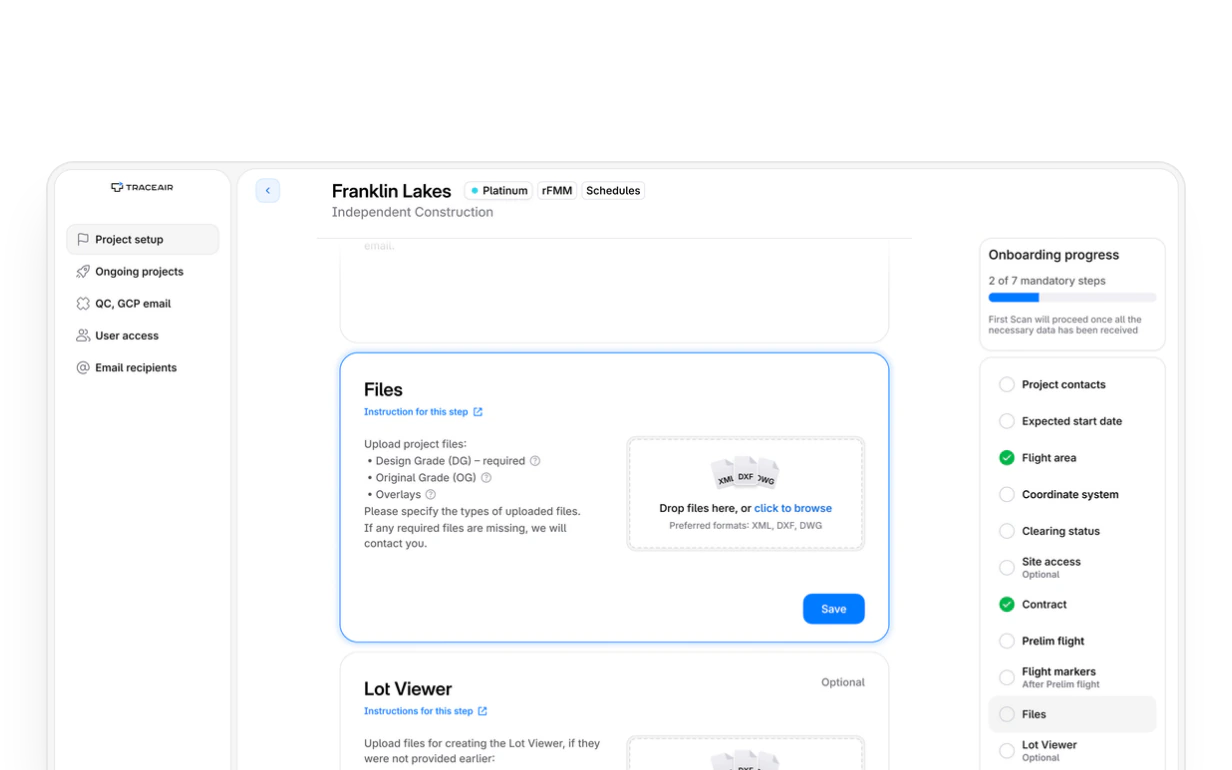Click the TraceAir logo

pos(142,187)
